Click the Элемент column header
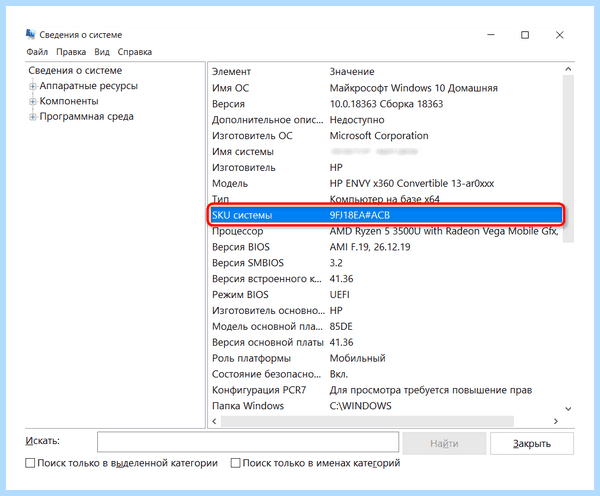The image size is (600, 496). pos(231,72)
